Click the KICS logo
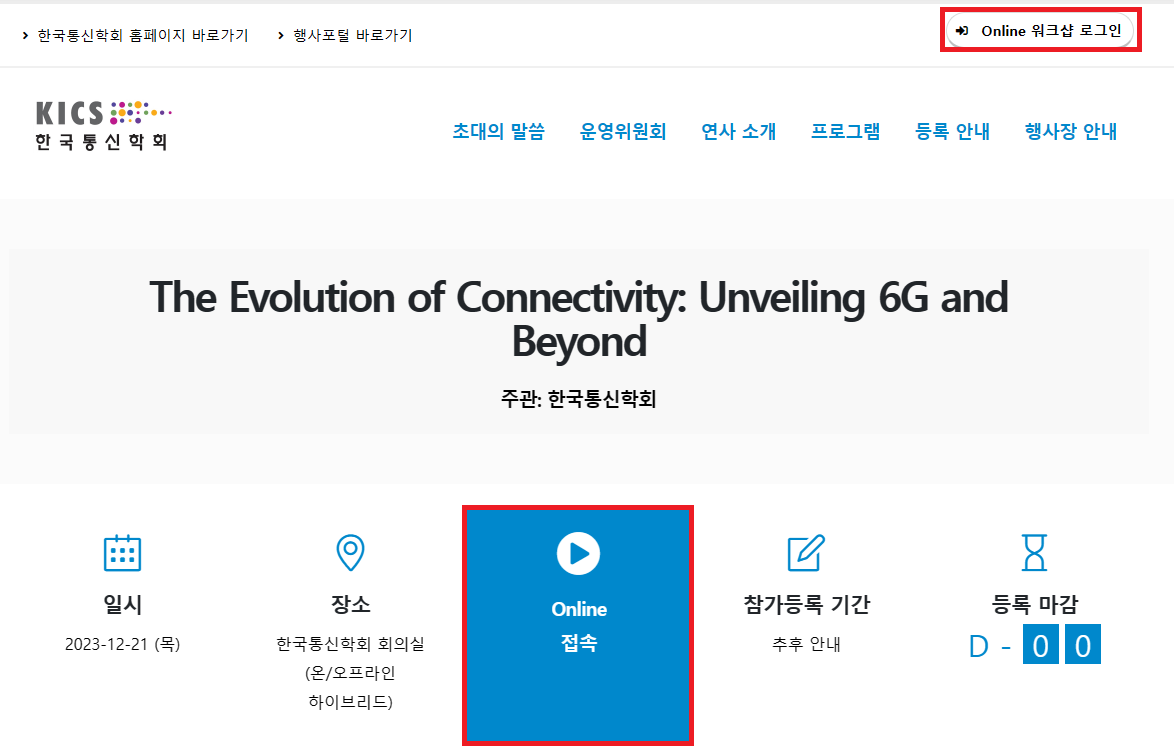 coord(102,125)
